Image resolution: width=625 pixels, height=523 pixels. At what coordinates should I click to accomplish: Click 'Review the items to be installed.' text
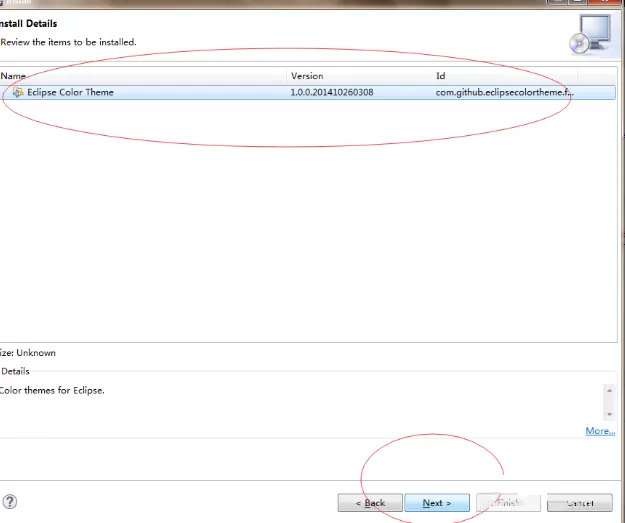coord(68,42)
